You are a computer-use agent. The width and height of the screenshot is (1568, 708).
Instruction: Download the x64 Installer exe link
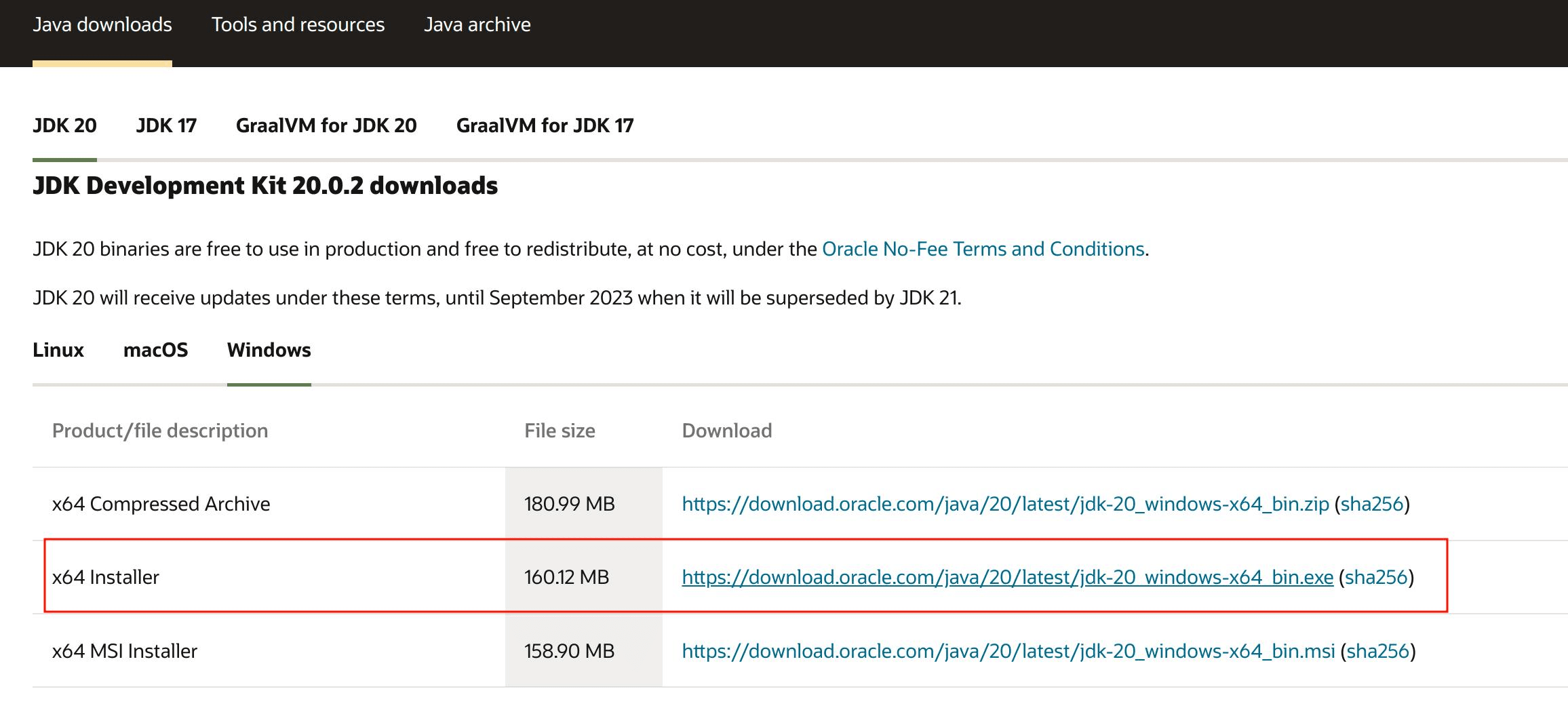tap(1008, 577)
